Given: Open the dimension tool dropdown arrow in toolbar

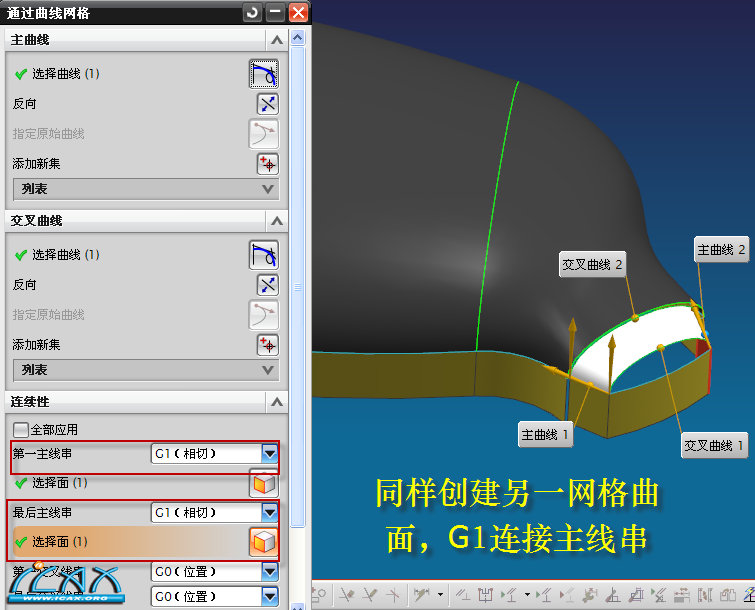Looking at the screenshot, I should click(440, 595).
